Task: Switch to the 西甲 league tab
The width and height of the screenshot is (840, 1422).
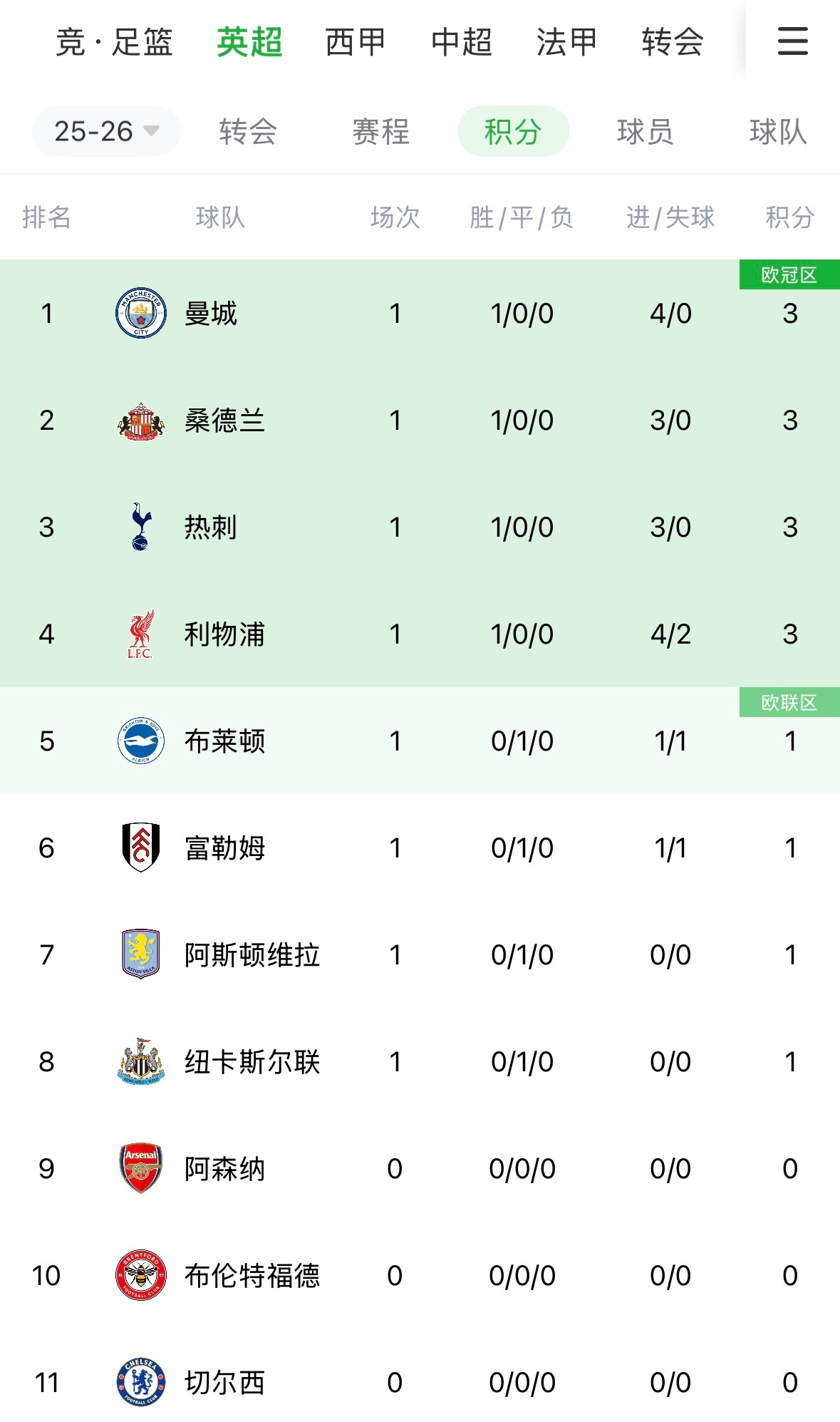Action: pyautogui.click(x=356, y=42)
